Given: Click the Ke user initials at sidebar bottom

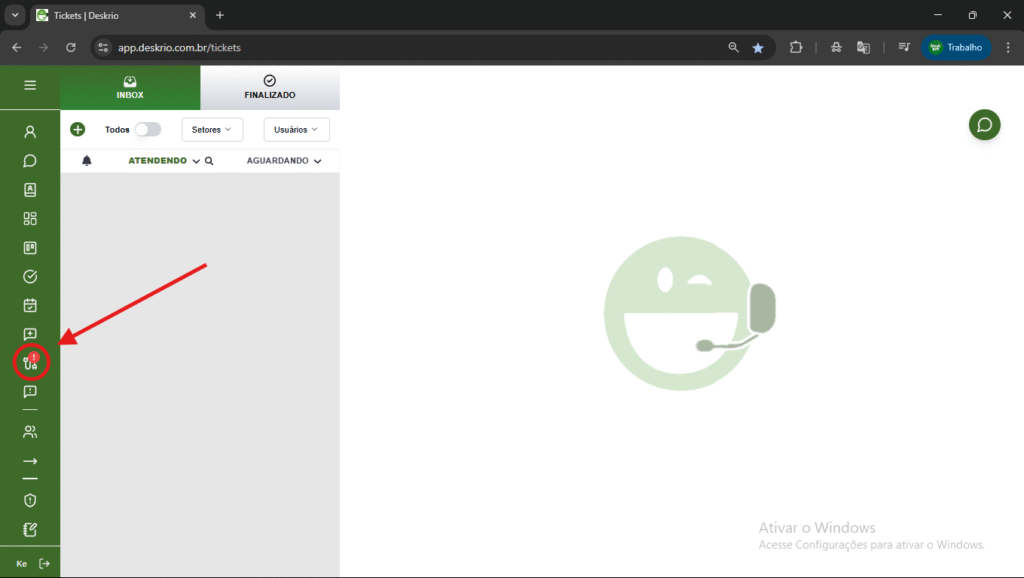Looking at the screenshot, I should [x=22, y=564].
